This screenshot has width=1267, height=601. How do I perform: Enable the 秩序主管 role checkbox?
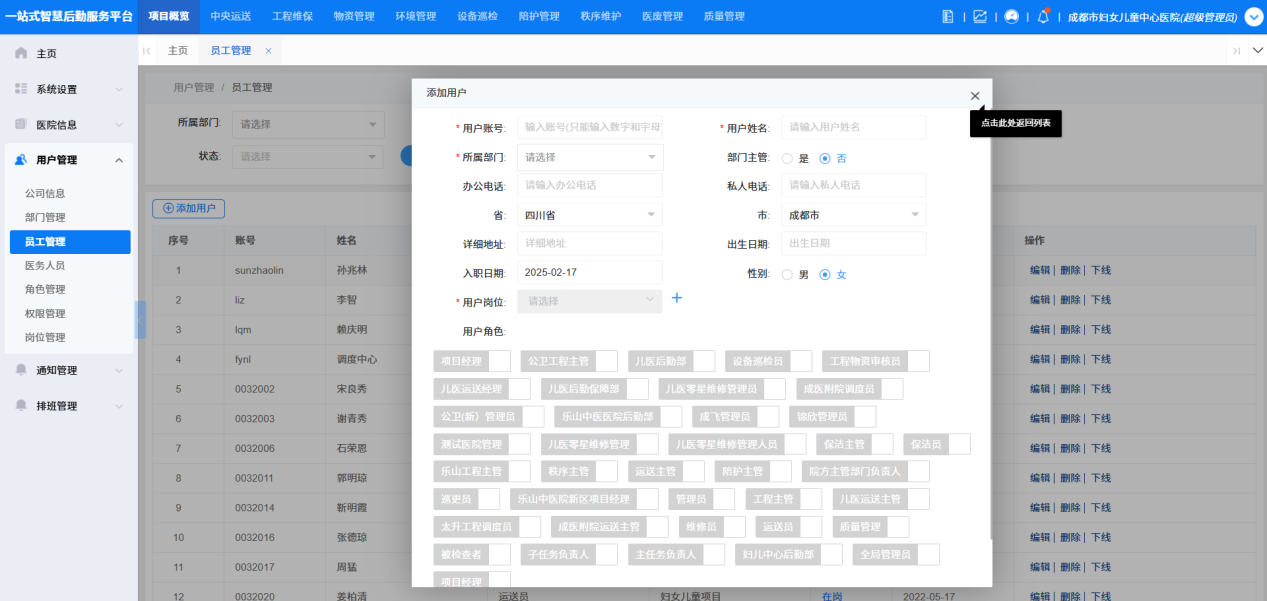click(x=606, y=471)
